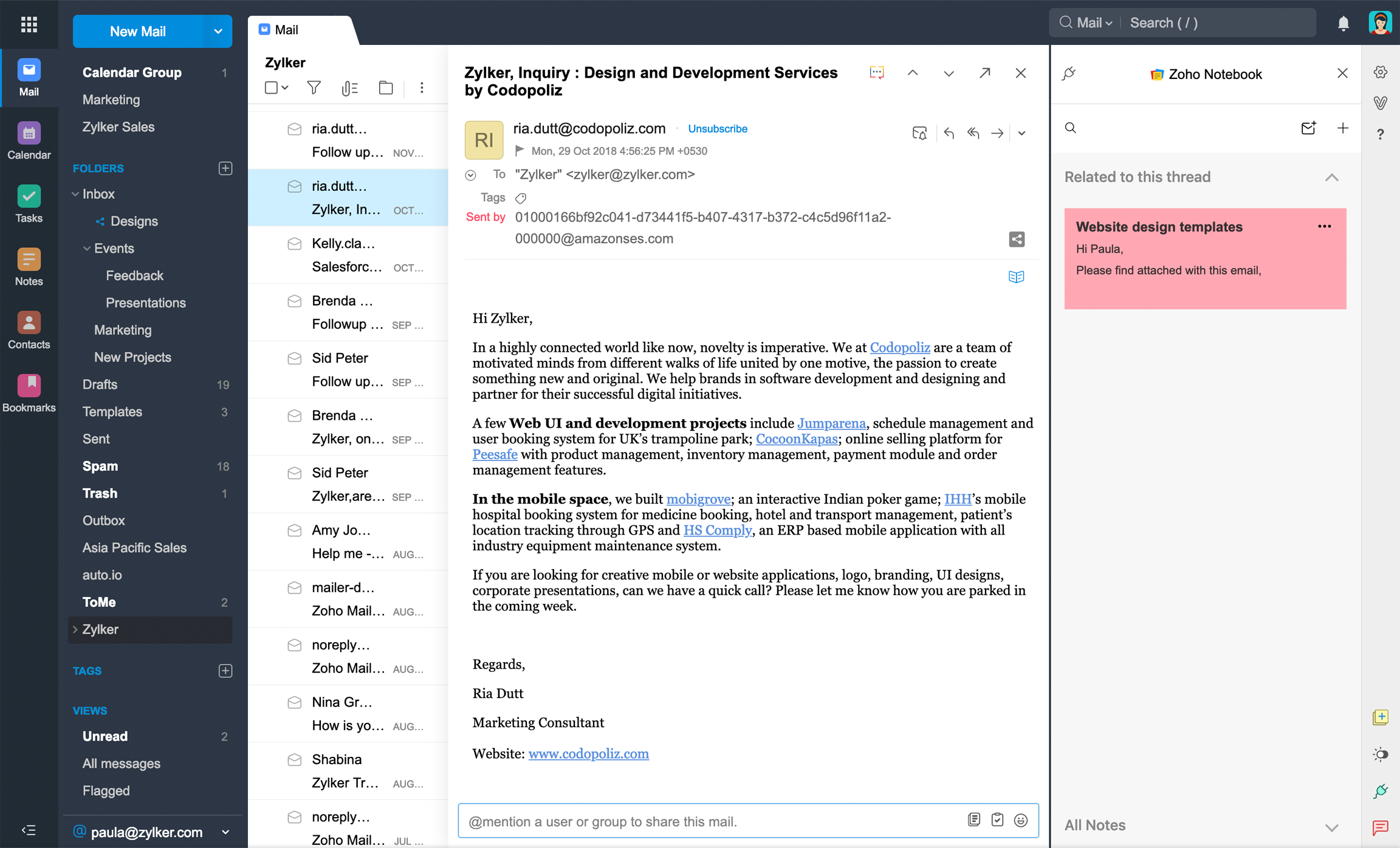Reply all to Ria Dutt's email
The image size is (1400, 848).
click(973, 133)
